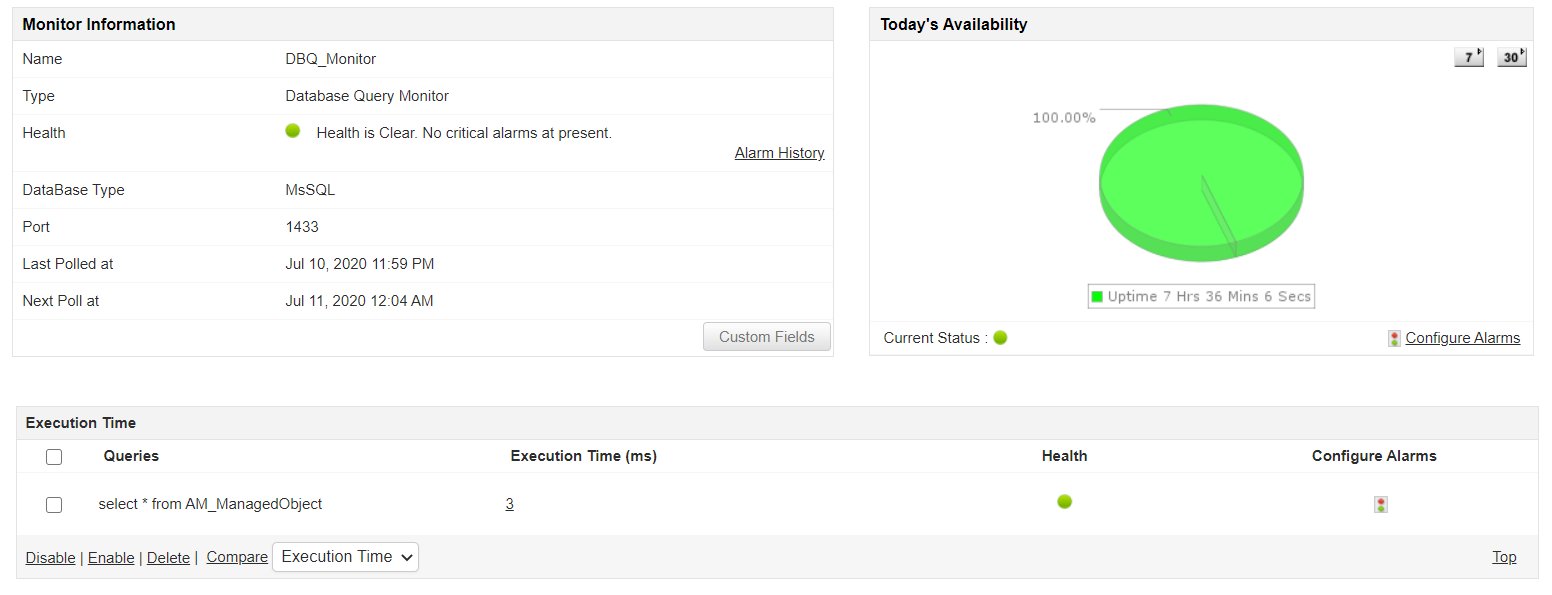The image size is (1552, 595).
Task: Click the 7-day availability history icon
Action: (1468, 58)
